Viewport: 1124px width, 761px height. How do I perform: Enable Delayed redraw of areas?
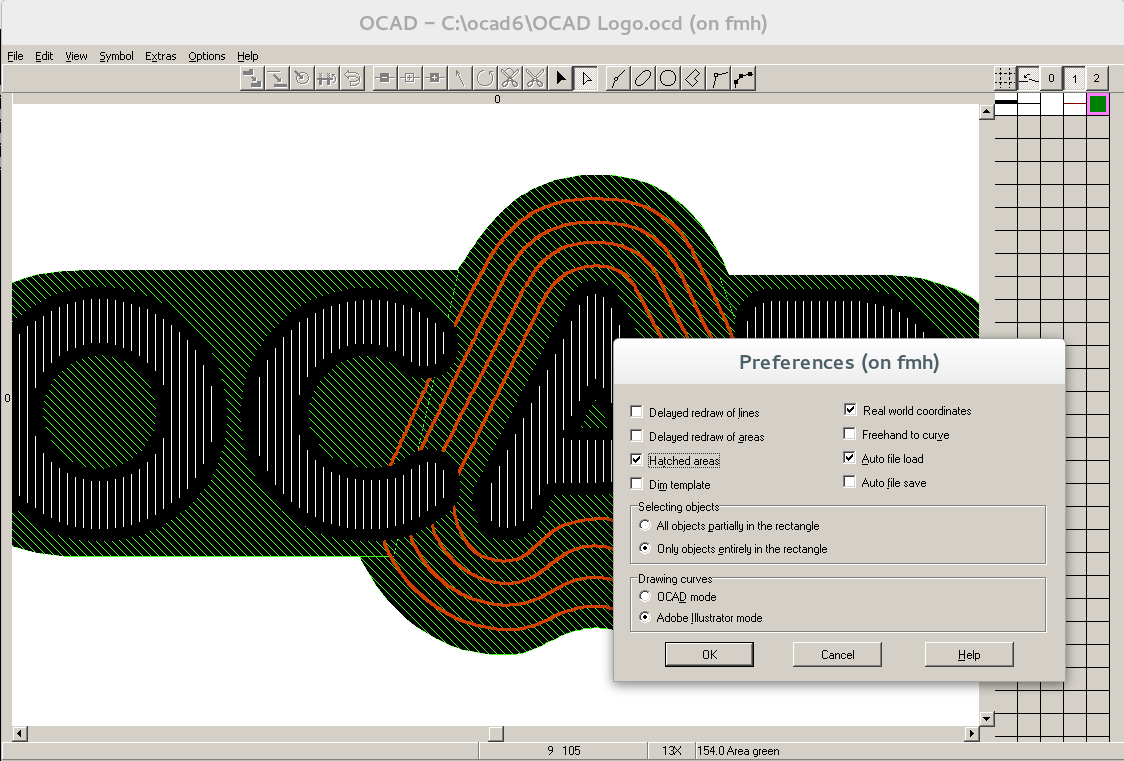636,436
